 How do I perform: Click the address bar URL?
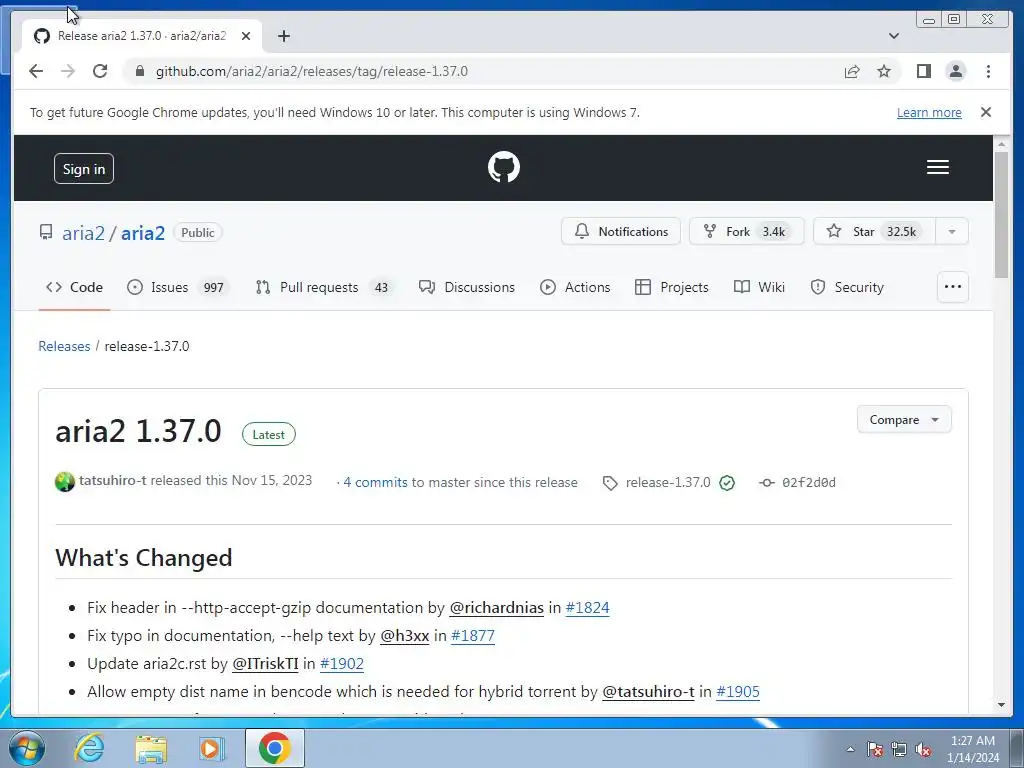pyautogui.click(x=312, y=71)
